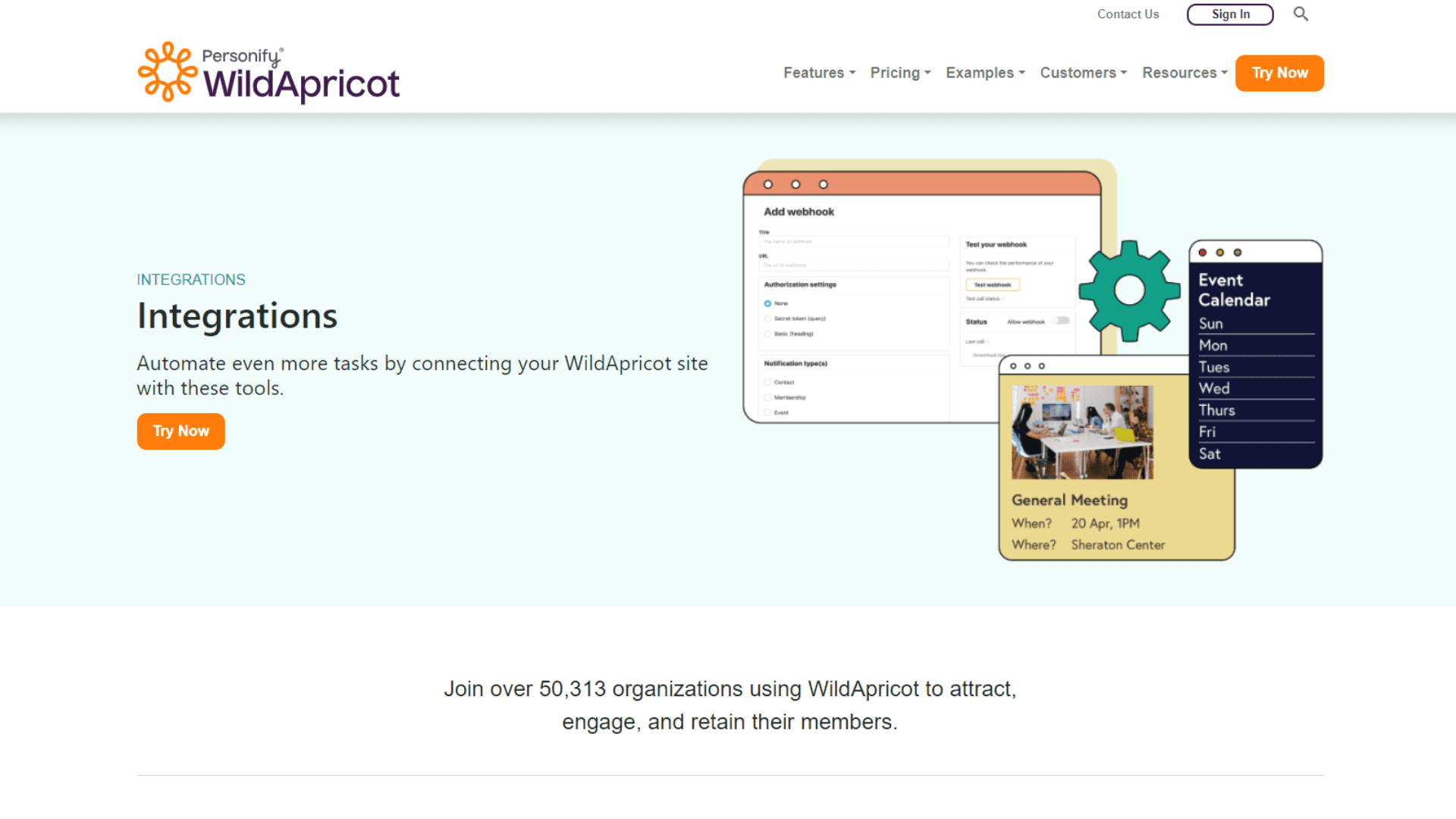The width and height of the screenshot is (1456, 819).
Task: Check the Membership notification type
Action: tap(767, 397)
